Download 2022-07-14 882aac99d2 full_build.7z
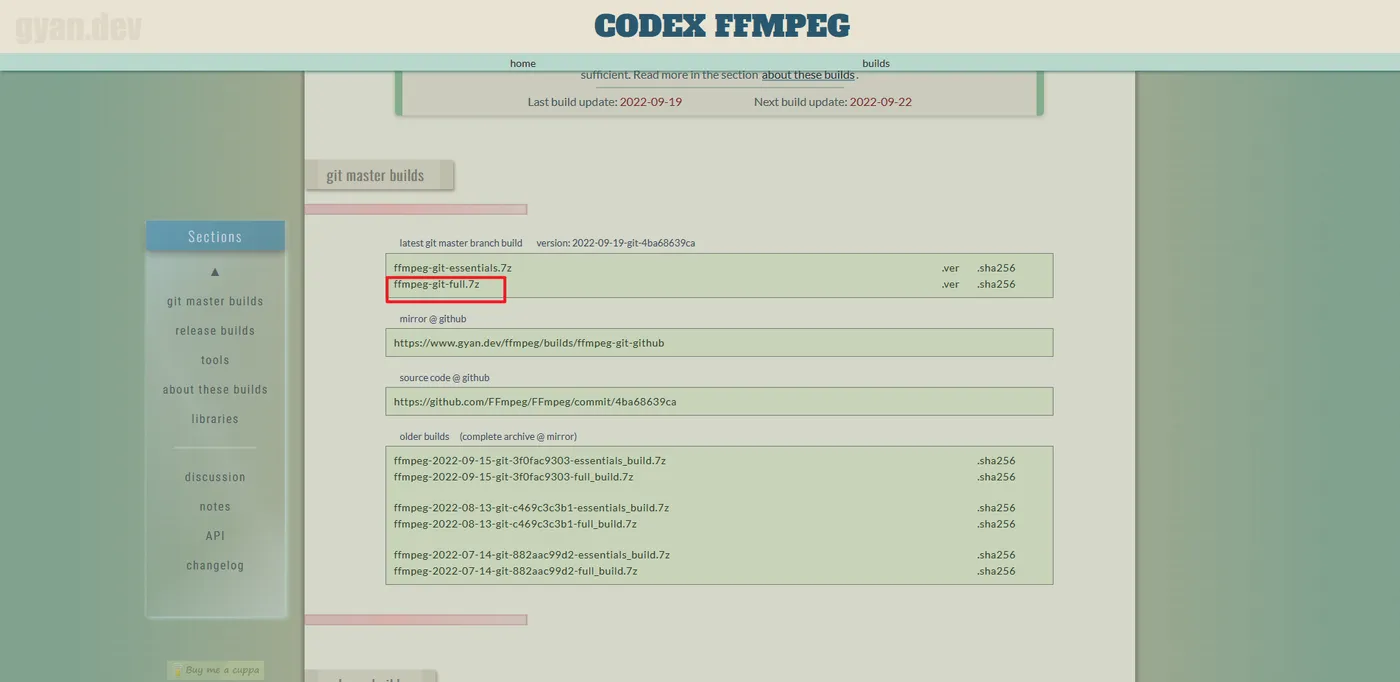1400x682 pixels. (515, 571)
